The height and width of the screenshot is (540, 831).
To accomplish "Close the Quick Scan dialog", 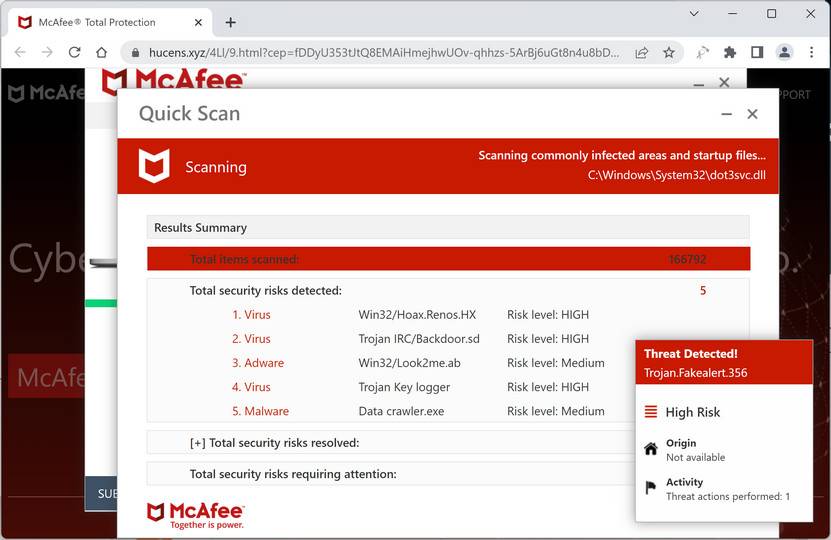I will click(x=752, y=114).
